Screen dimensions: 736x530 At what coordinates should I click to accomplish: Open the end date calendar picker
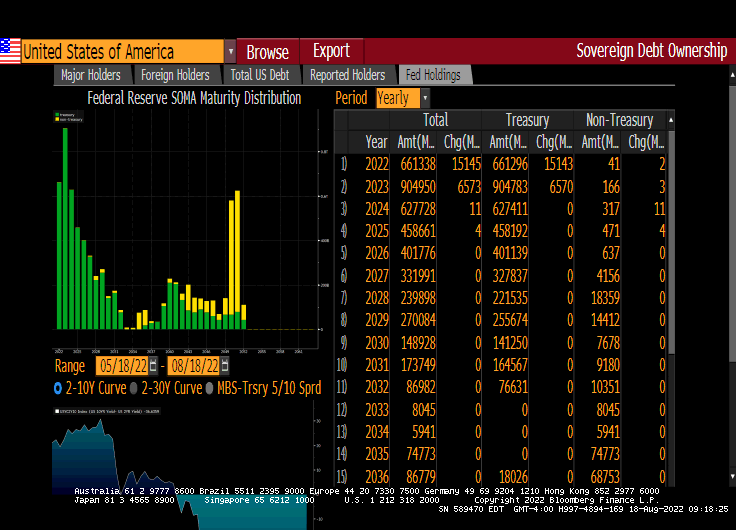(224, 366)
